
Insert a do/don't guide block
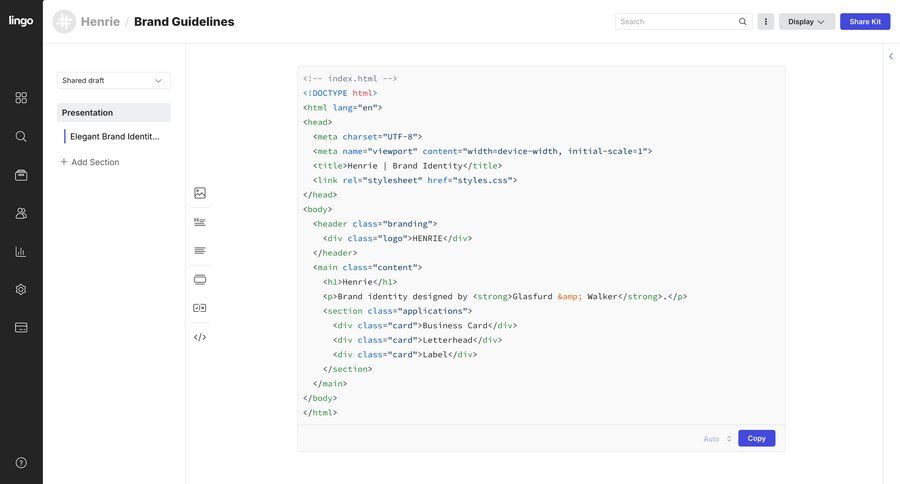coord(200,308)
